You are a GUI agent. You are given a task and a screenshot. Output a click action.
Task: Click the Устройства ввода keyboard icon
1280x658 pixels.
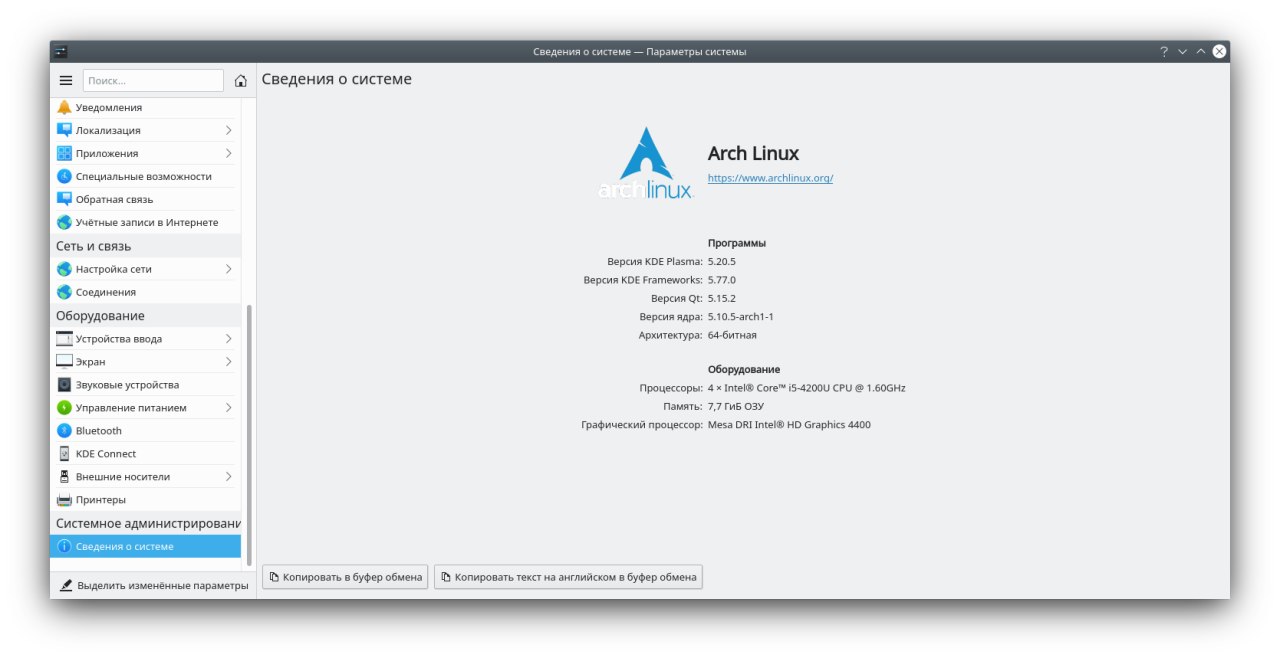[64, 338]
